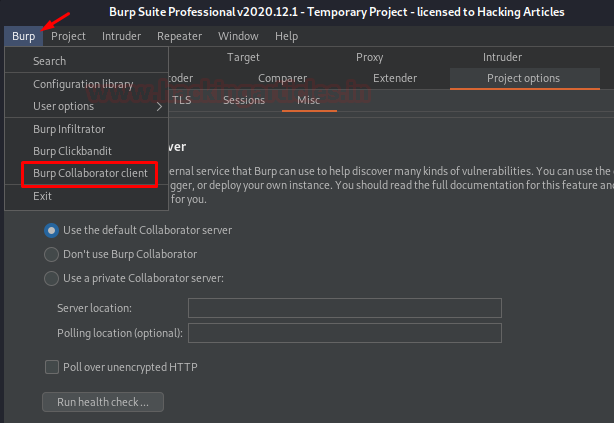614x423 pixels.
Task: Open the Help menu
Action: pyautogui.click(x=286, y=36)
